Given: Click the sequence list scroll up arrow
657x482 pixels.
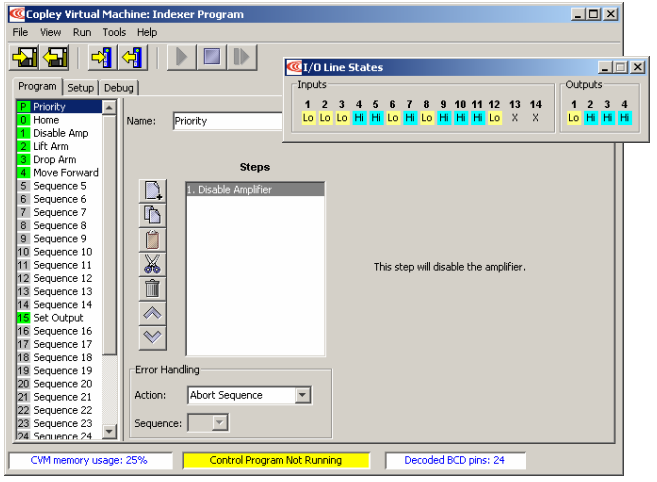Looking at the screenshot, I should pyautogui.click(x=109, y=107).
